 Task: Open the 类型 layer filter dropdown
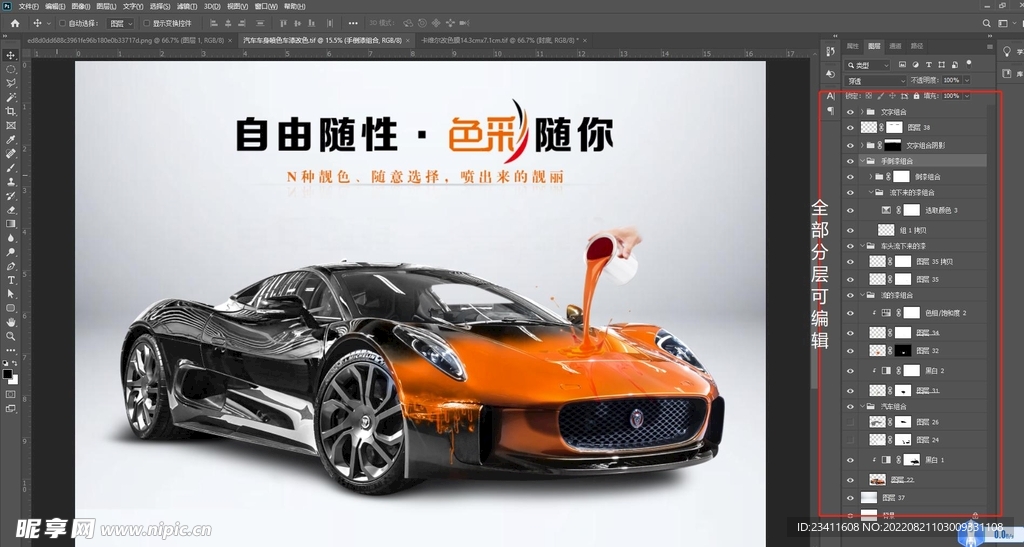point(867,65)
